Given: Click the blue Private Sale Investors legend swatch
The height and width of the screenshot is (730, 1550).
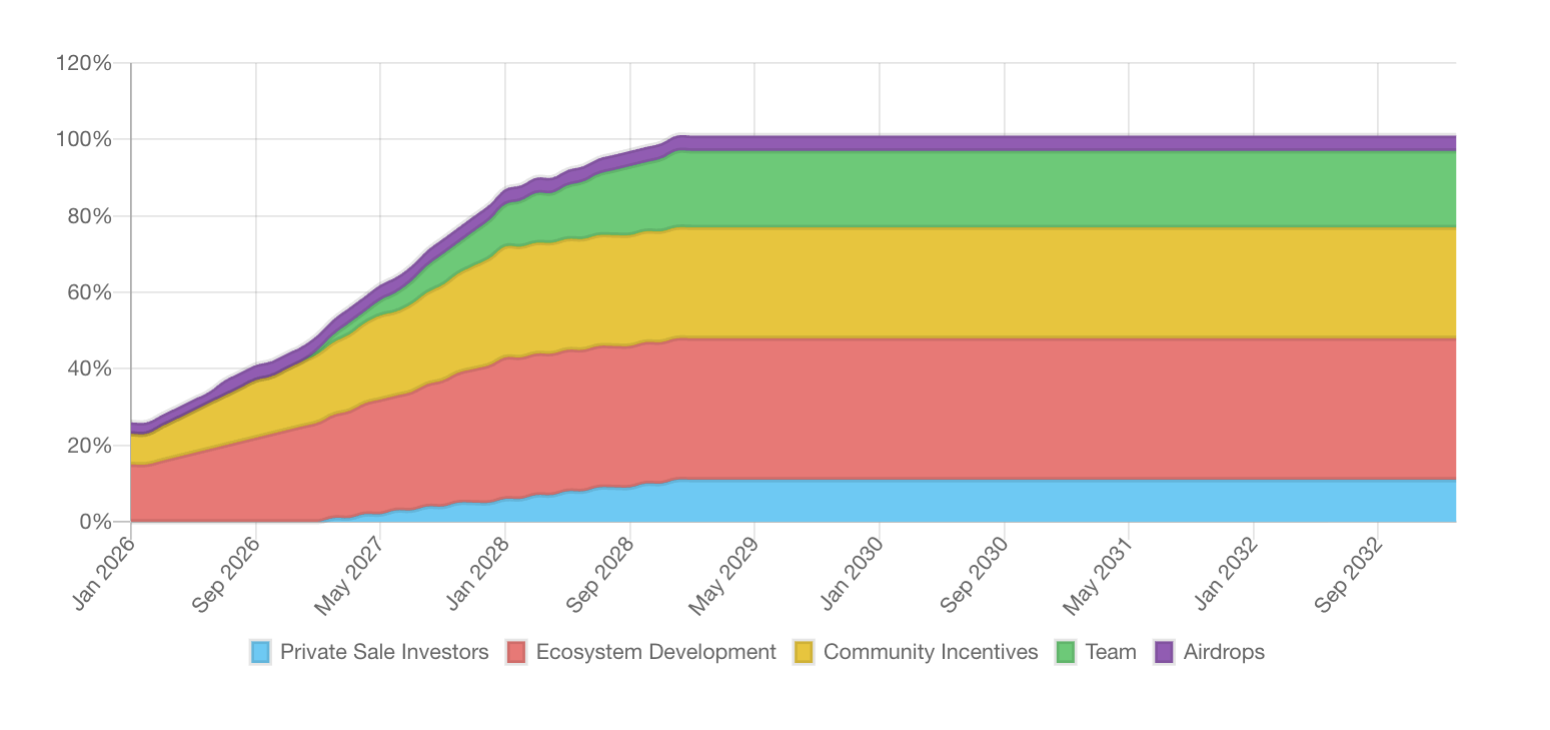Looking at the screenshot, I should coord(261,653).
